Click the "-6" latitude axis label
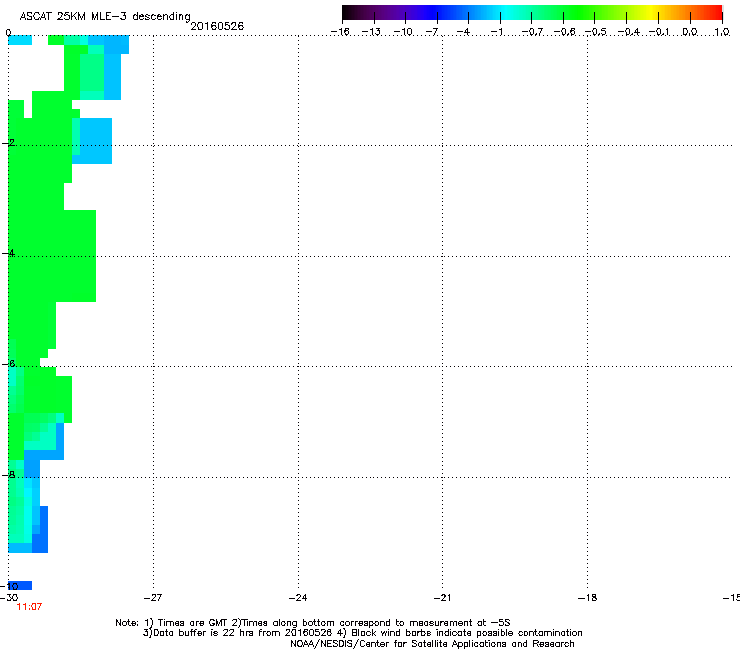This screenshot has height=650, width=740. pyautogui.click(x=8, y=364)
